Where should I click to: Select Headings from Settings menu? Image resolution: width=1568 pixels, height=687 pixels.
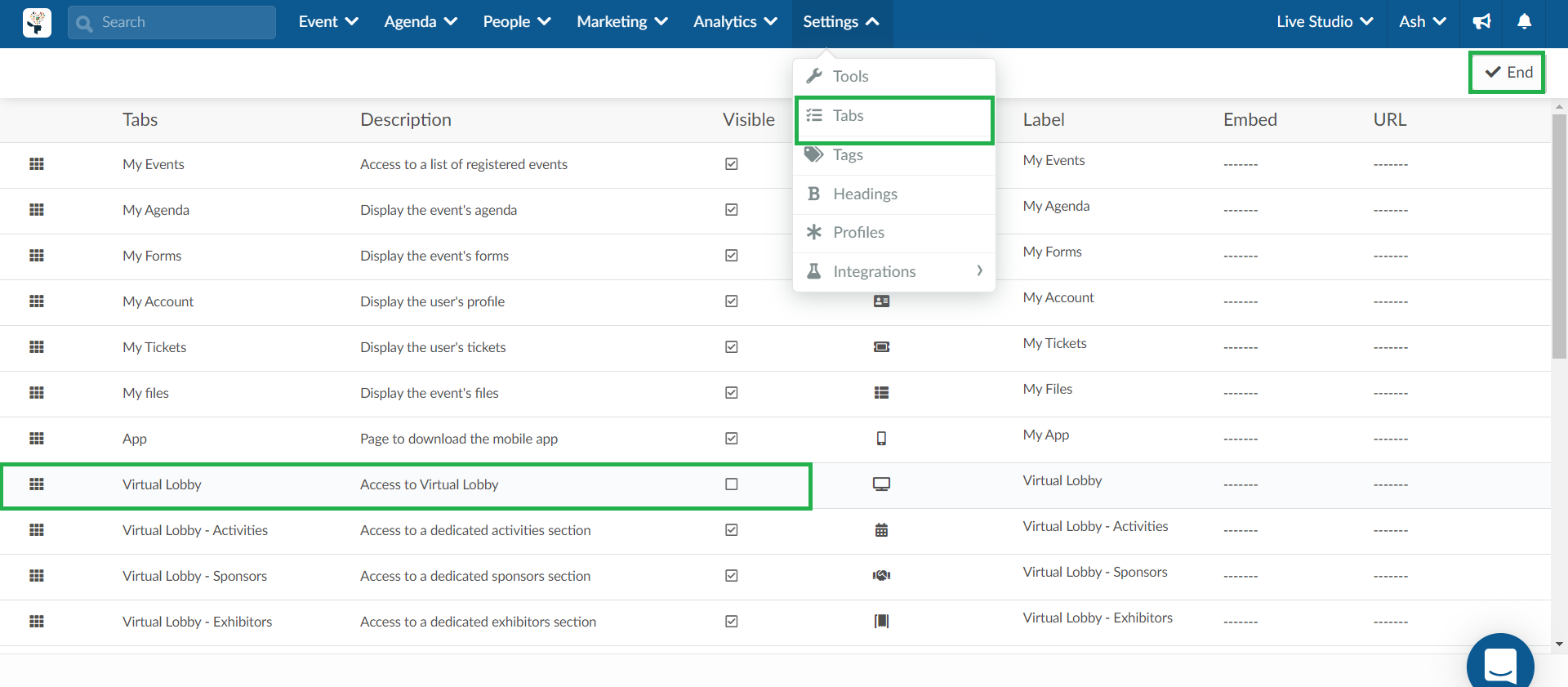point(894,194)
